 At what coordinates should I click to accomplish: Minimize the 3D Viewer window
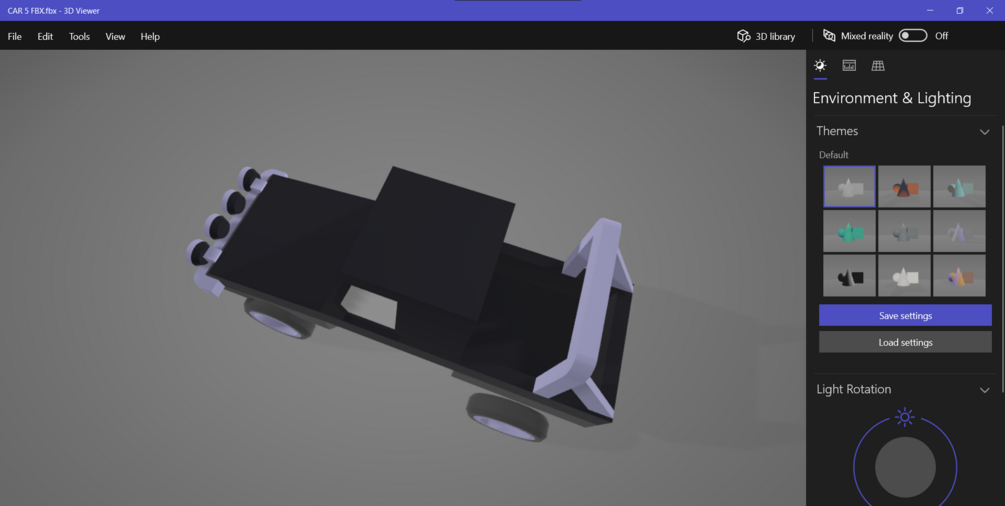pyautogui.click(x=930, y=10)
